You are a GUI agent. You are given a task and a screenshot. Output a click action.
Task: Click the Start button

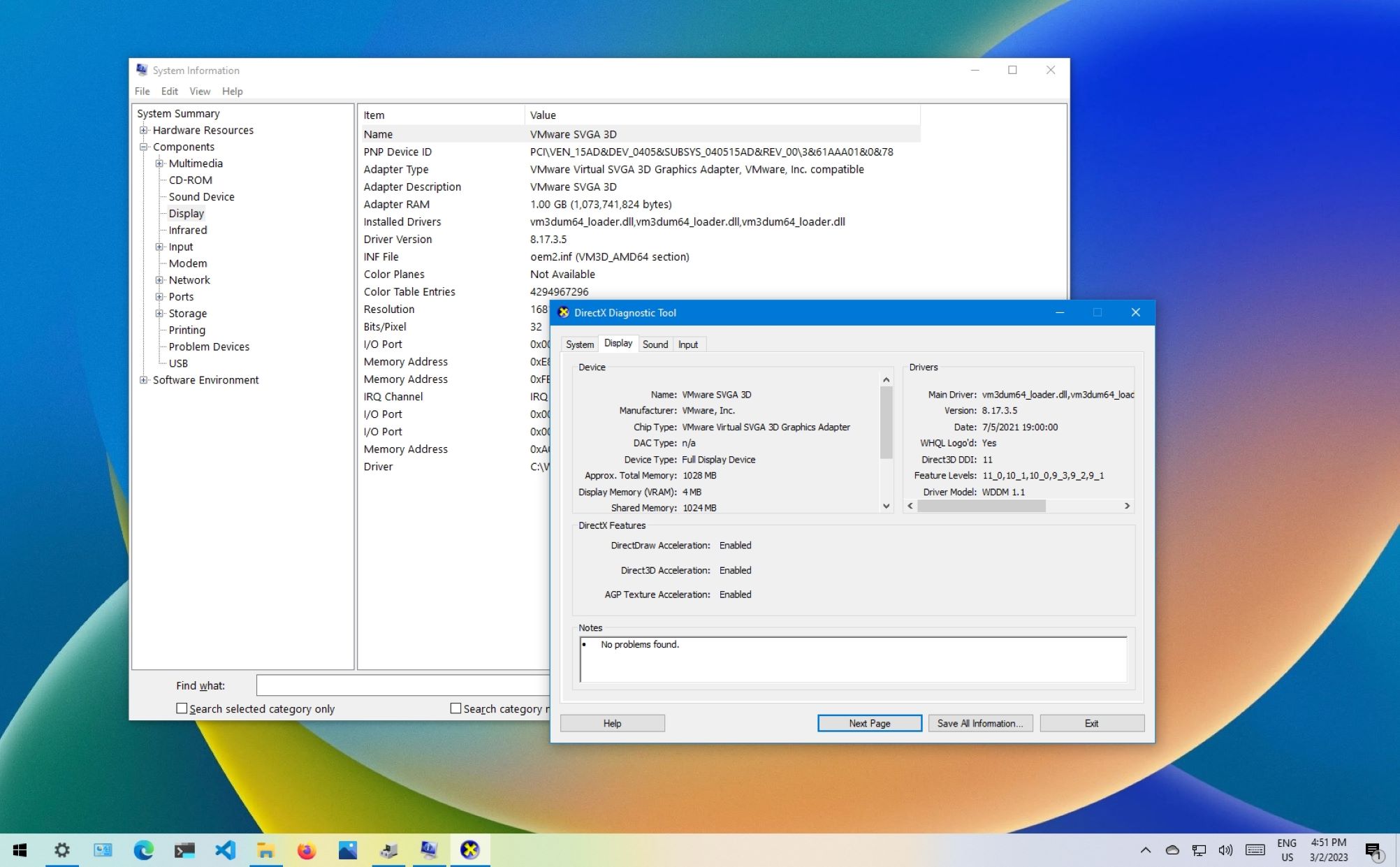click(x=20, y=850)
